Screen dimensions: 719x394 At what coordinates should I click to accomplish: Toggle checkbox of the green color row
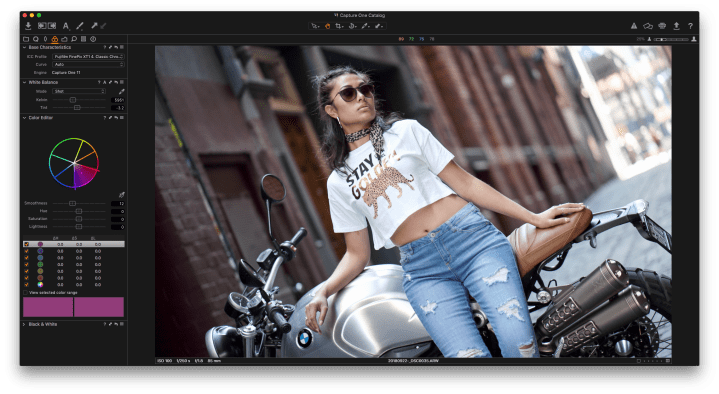pos(26,265)
